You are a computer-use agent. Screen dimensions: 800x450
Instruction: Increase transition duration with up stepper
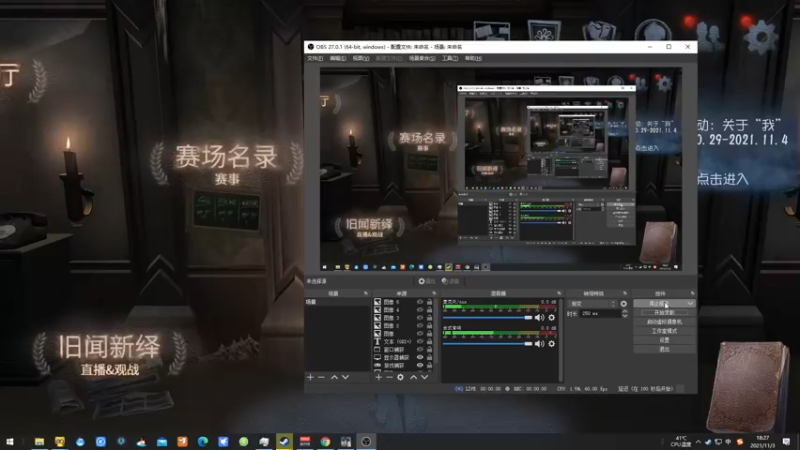(624, 311)
